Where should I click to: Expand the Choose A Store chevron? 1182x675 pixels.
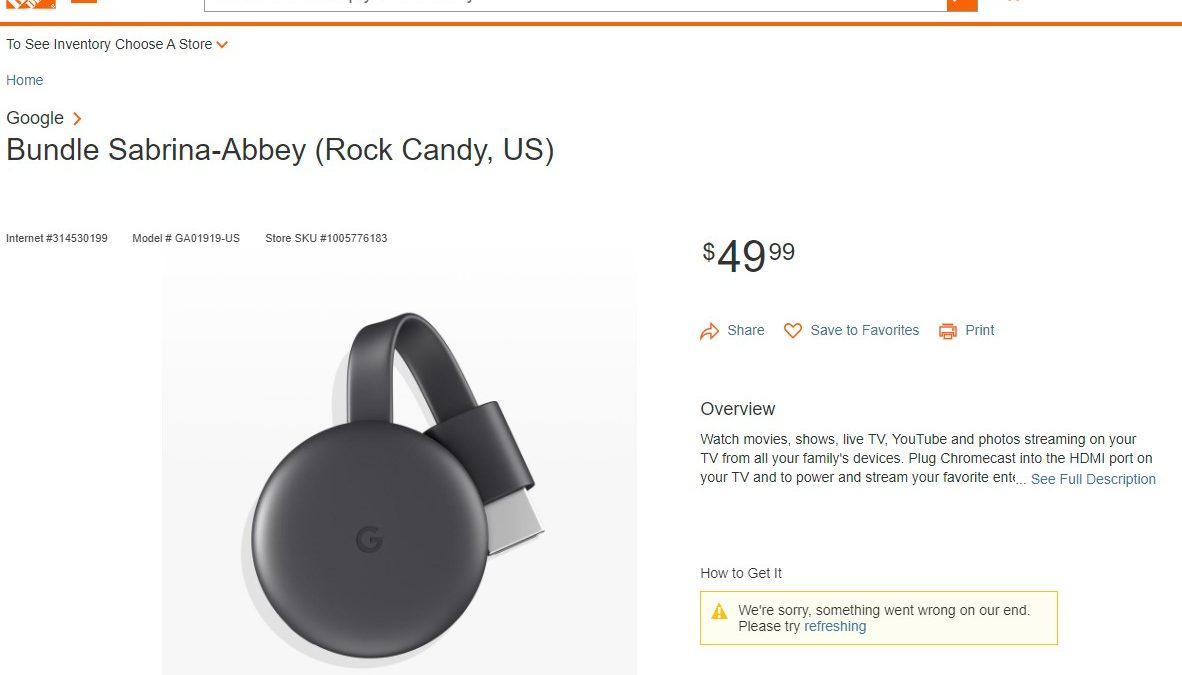coord(222,45)
